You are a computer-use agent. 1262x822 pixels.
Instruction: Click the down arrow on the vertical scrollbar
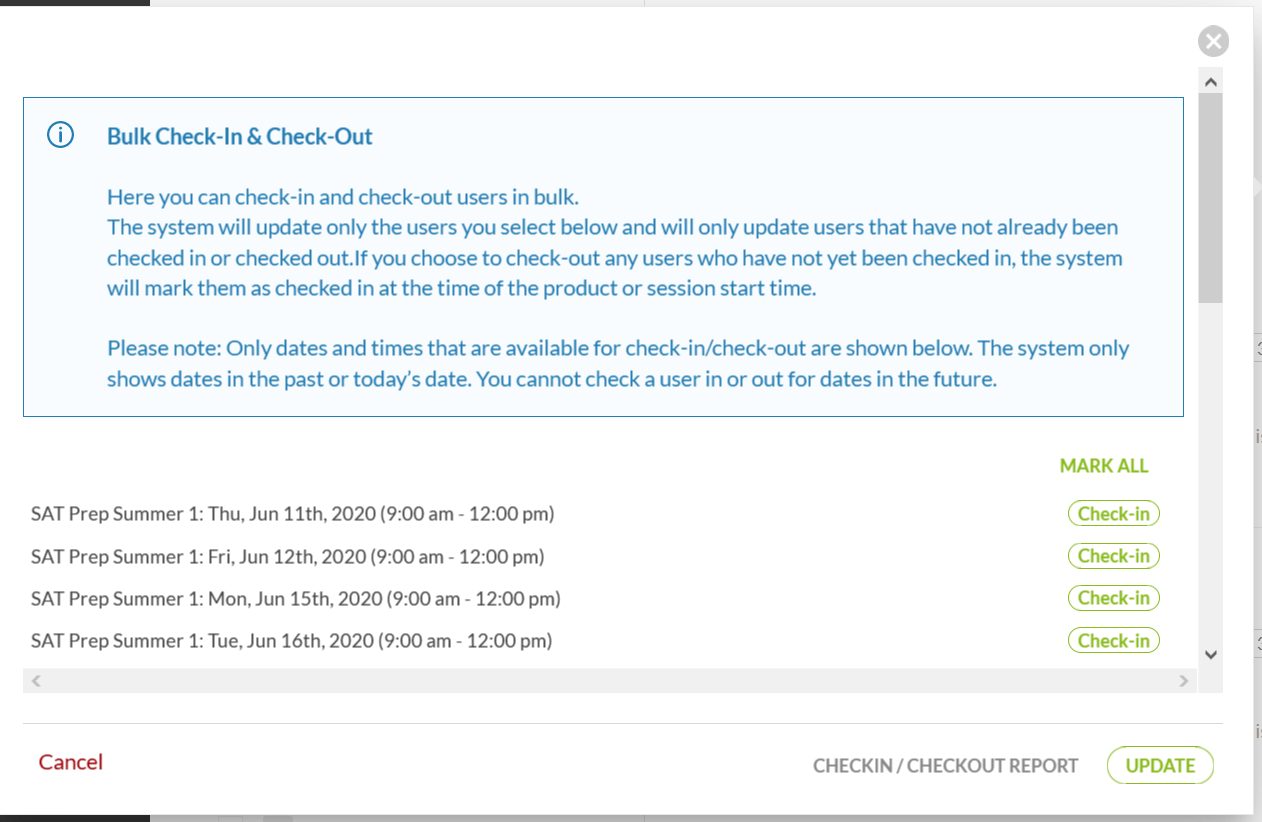click(1210, 654)
